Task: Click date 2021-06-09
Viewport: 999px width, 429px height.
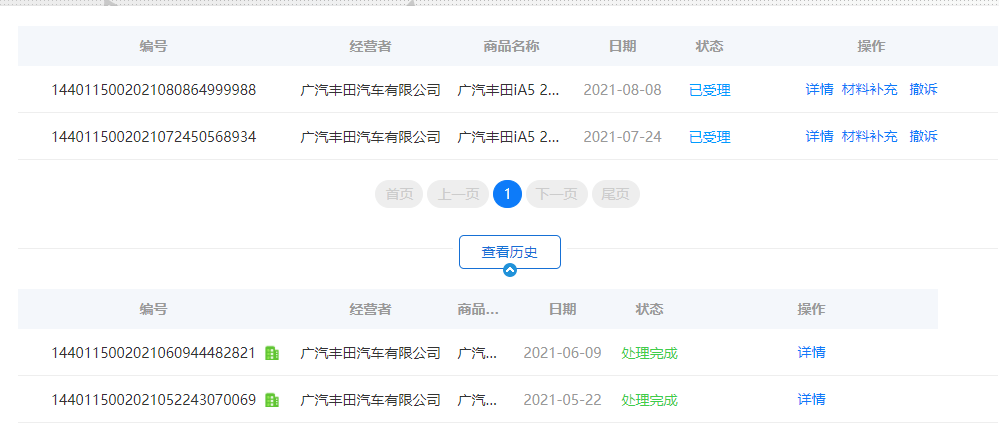Action: point(563,353)
